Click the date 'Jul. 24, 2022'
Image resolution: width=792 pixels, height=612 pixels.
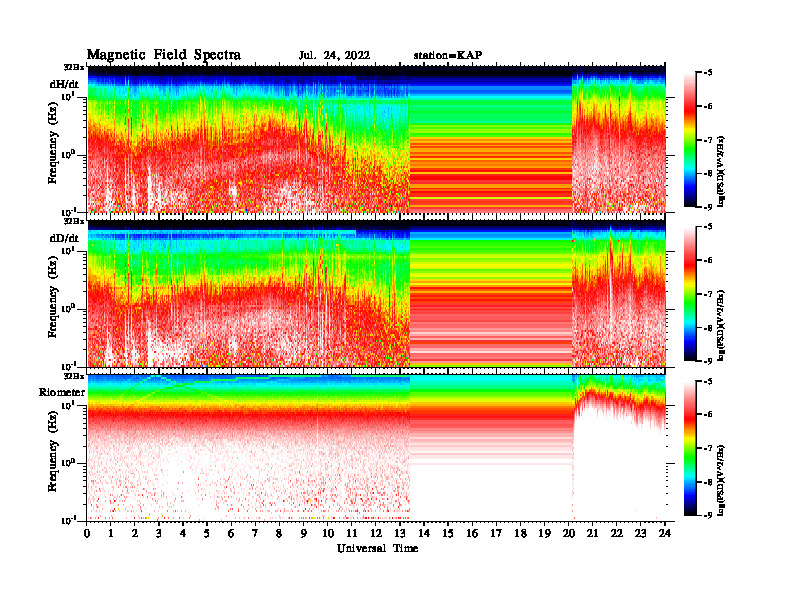point(334,56)
